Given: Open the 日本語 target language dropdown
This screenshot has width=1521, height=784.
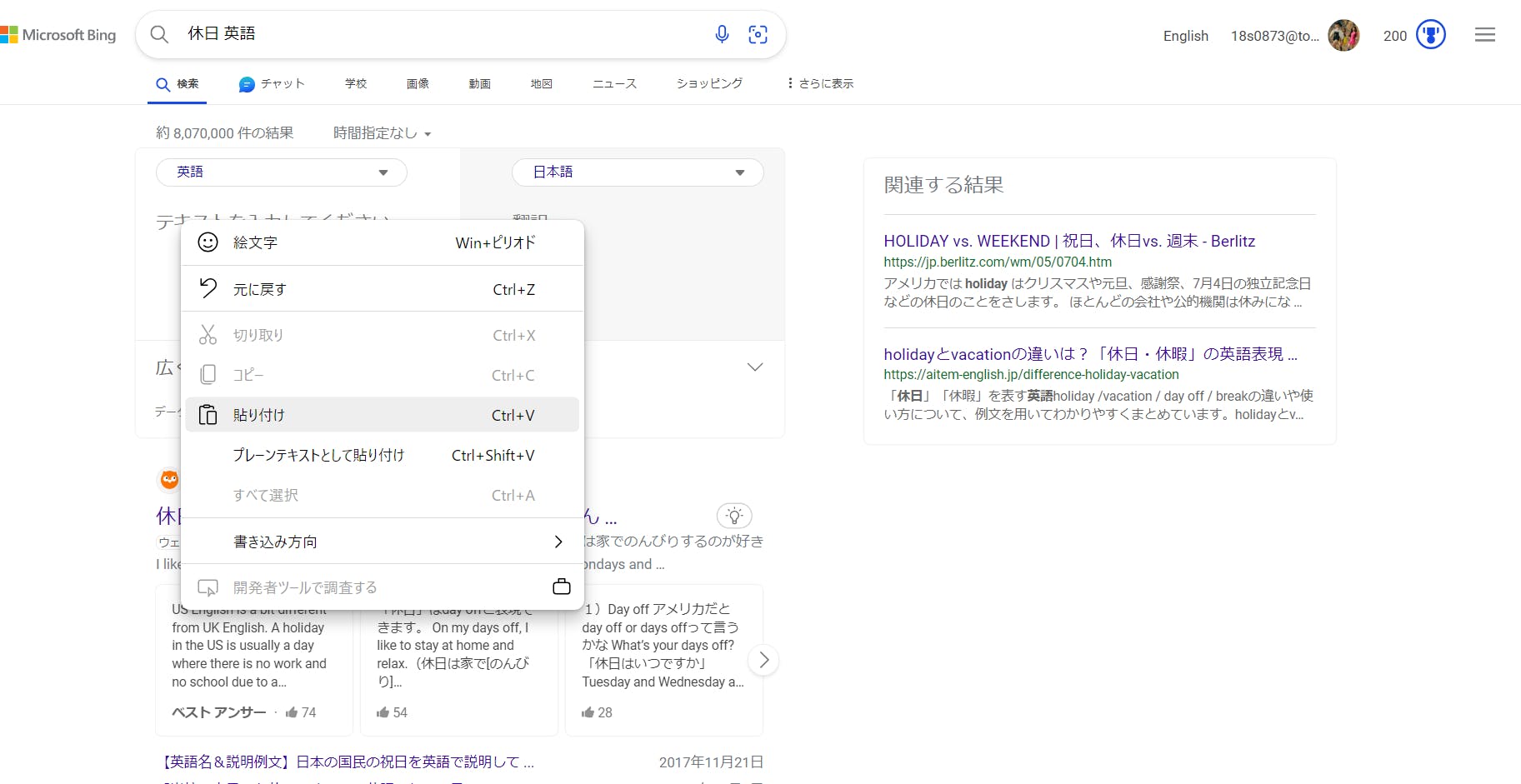Looking at the screenshot, I should coord(638,172).
